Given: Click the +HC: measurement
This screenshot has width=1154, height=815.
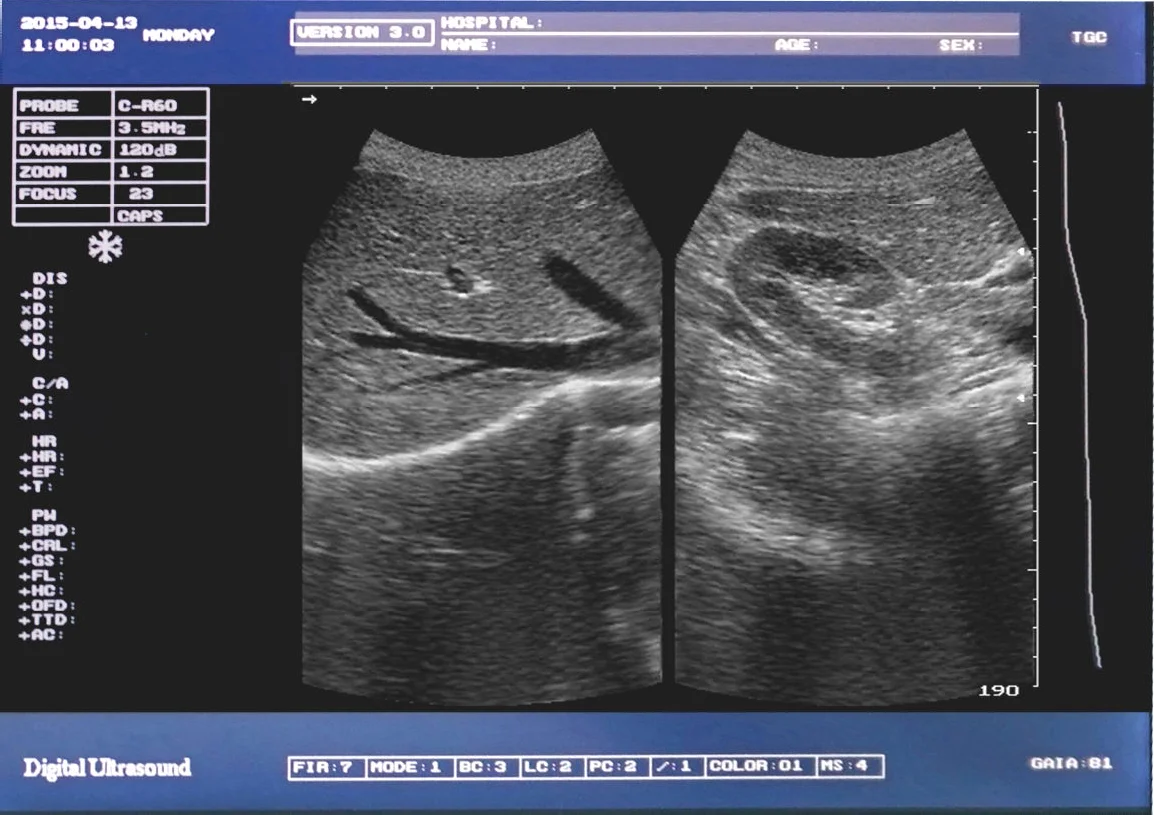Looking at the screenshot, I should [42, 590].
